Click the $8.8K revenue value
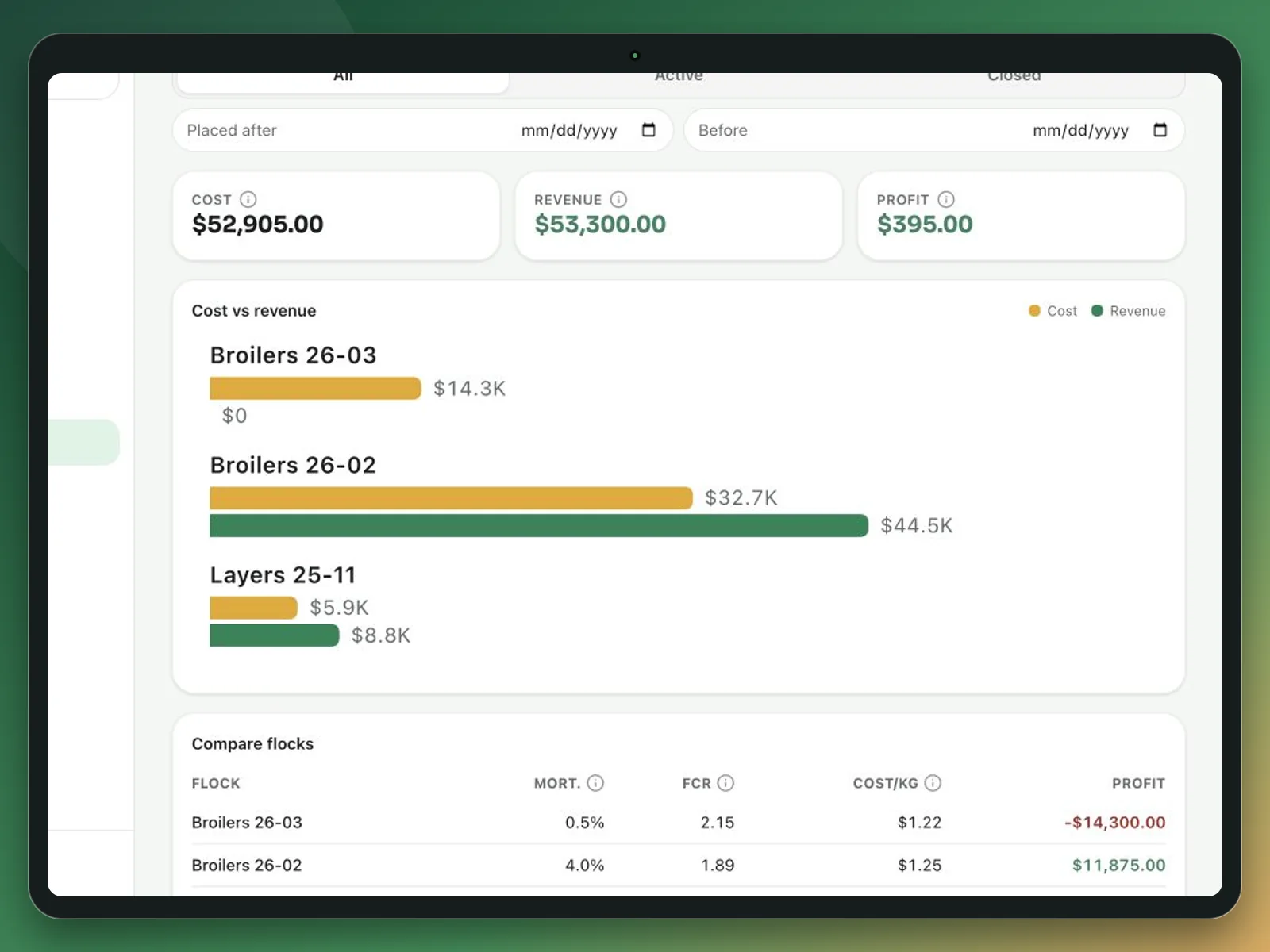 coord(381,635)
